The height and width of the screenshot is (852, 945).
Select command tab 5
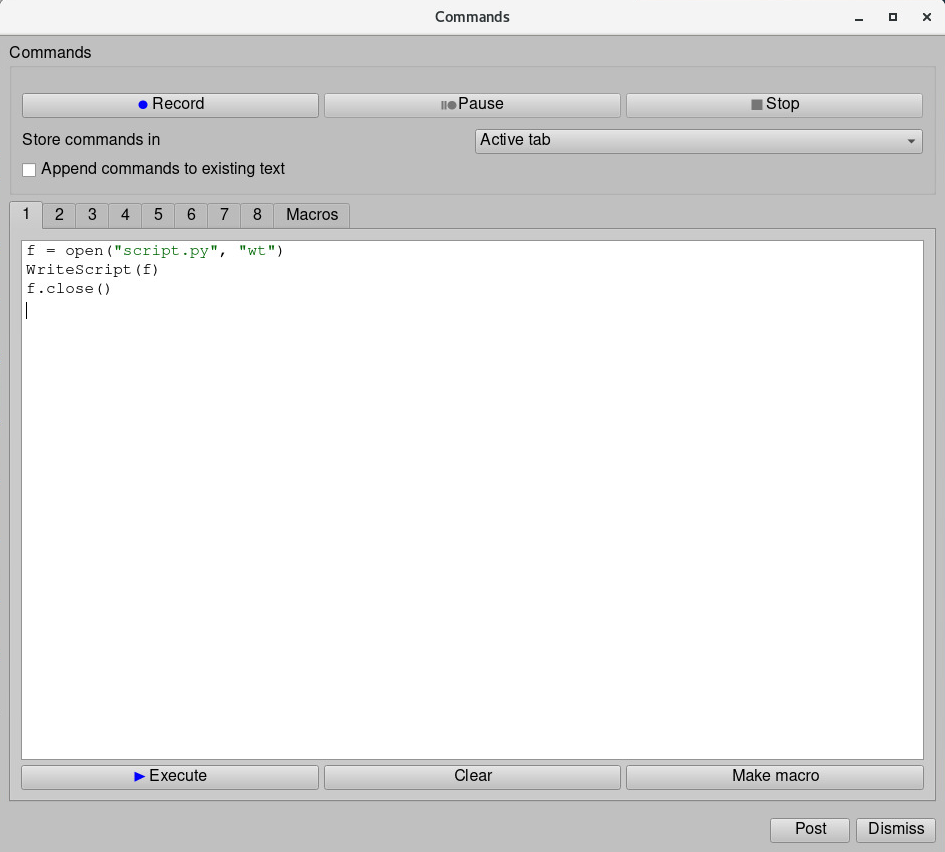point(158,215)
